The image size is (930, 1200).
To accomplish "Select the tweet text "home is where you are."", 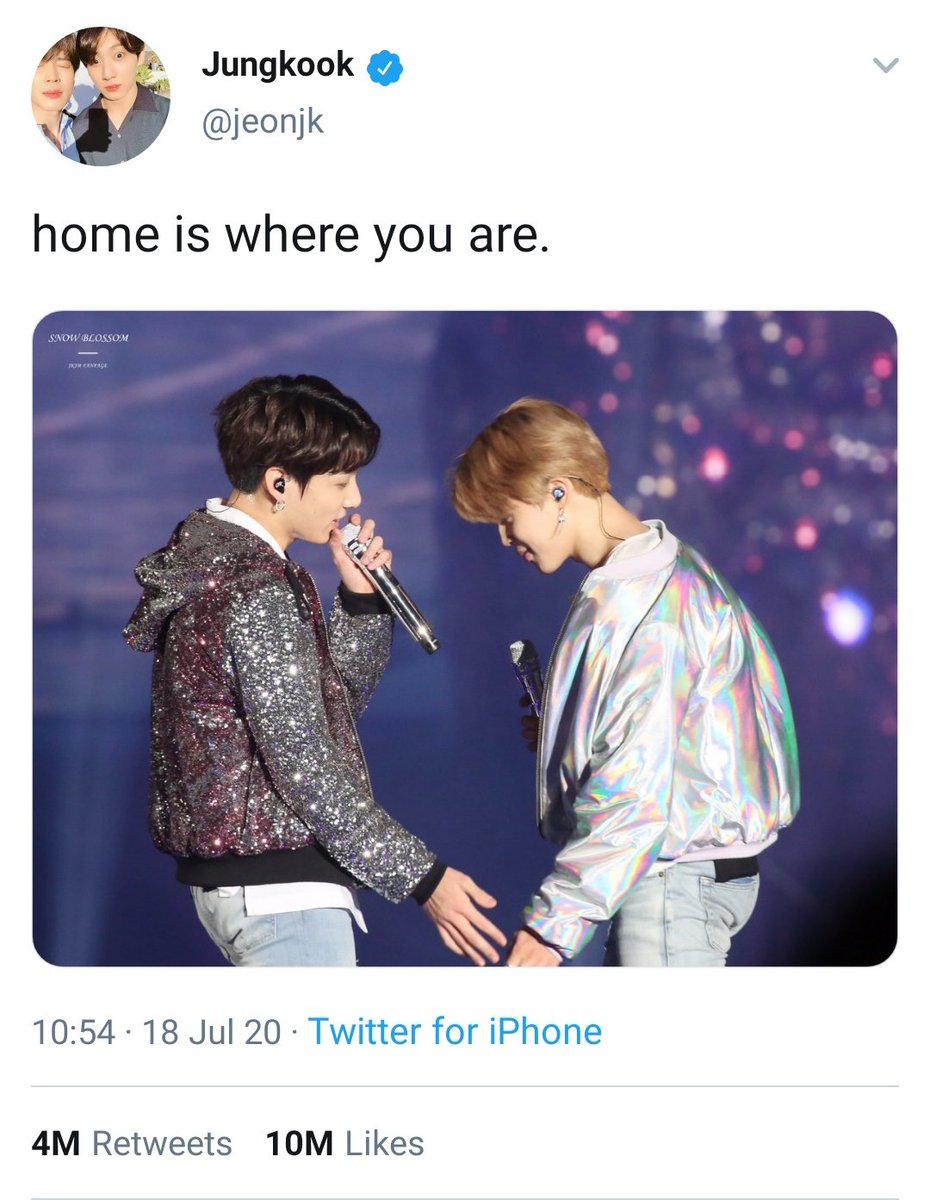I will click(x=291, y=235).
